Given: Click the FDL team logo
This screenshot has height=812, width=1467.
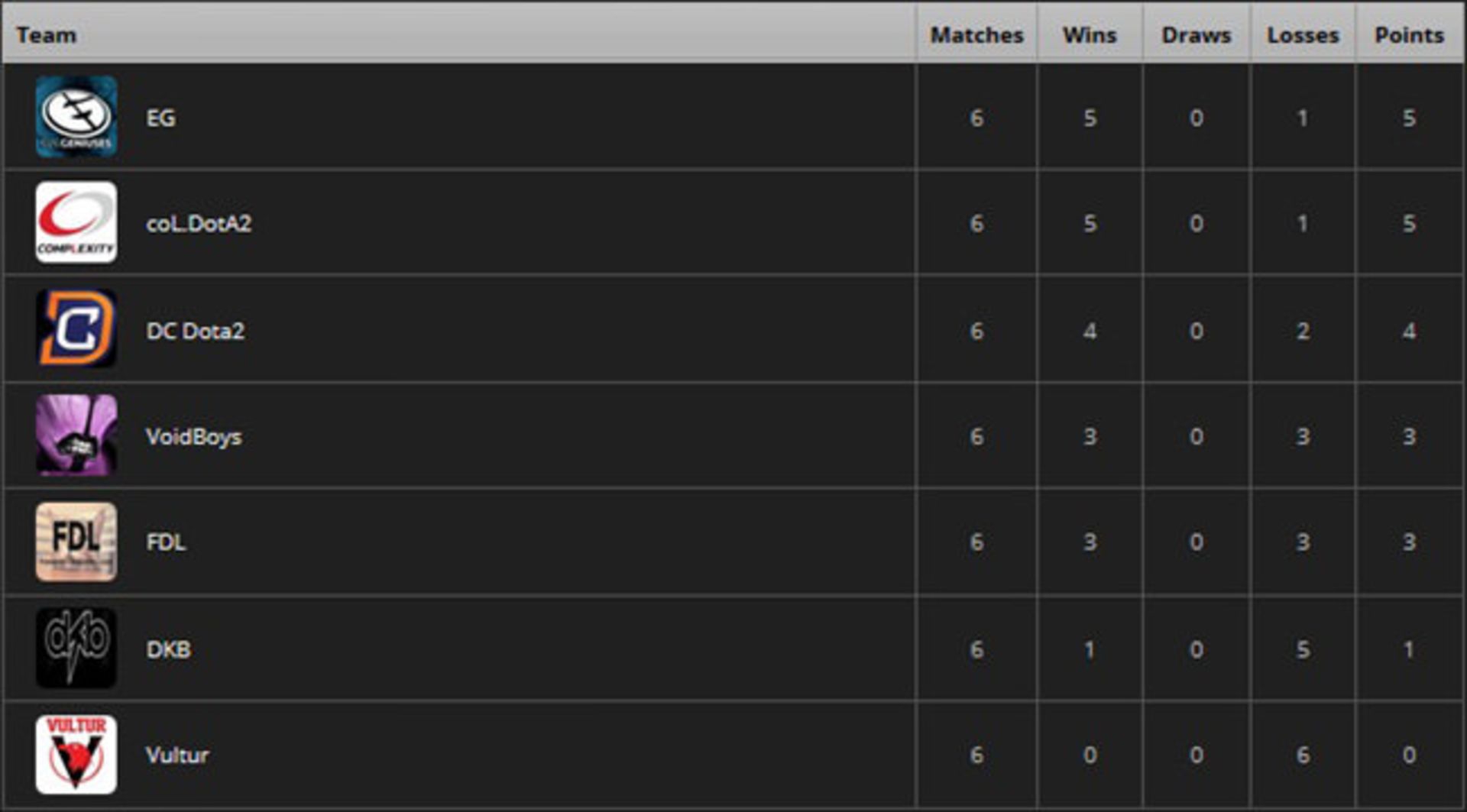Looking at the screenshot, I should click(76, 541).
